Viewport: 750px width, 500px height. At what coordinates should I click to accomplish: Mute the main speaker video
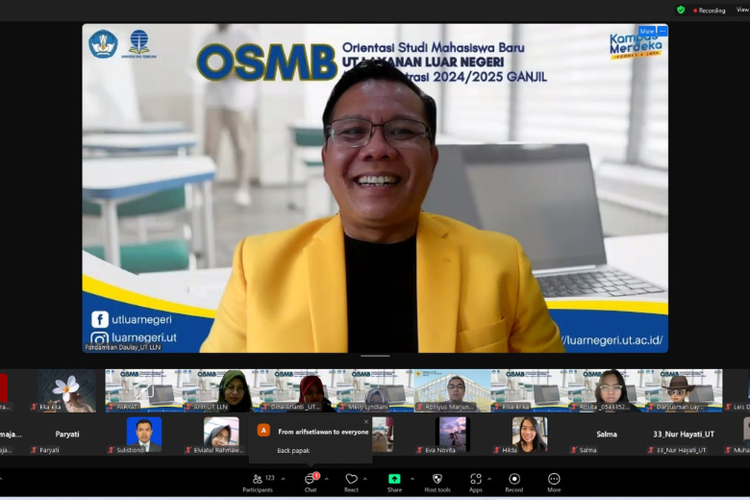coord(647,32)
